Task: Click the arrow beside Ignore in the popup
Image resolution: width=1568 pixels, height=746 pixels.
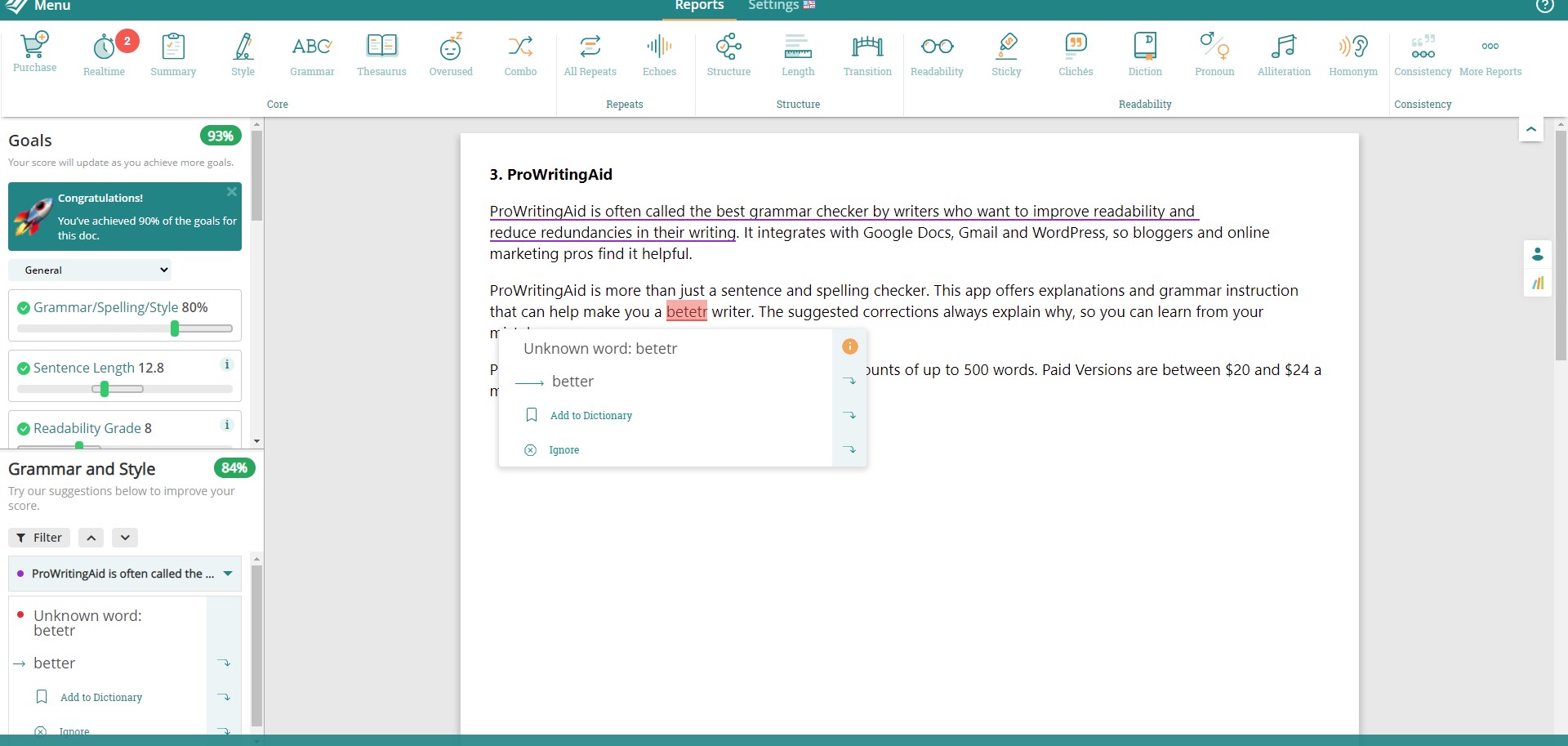Action: tap(849, 450)
